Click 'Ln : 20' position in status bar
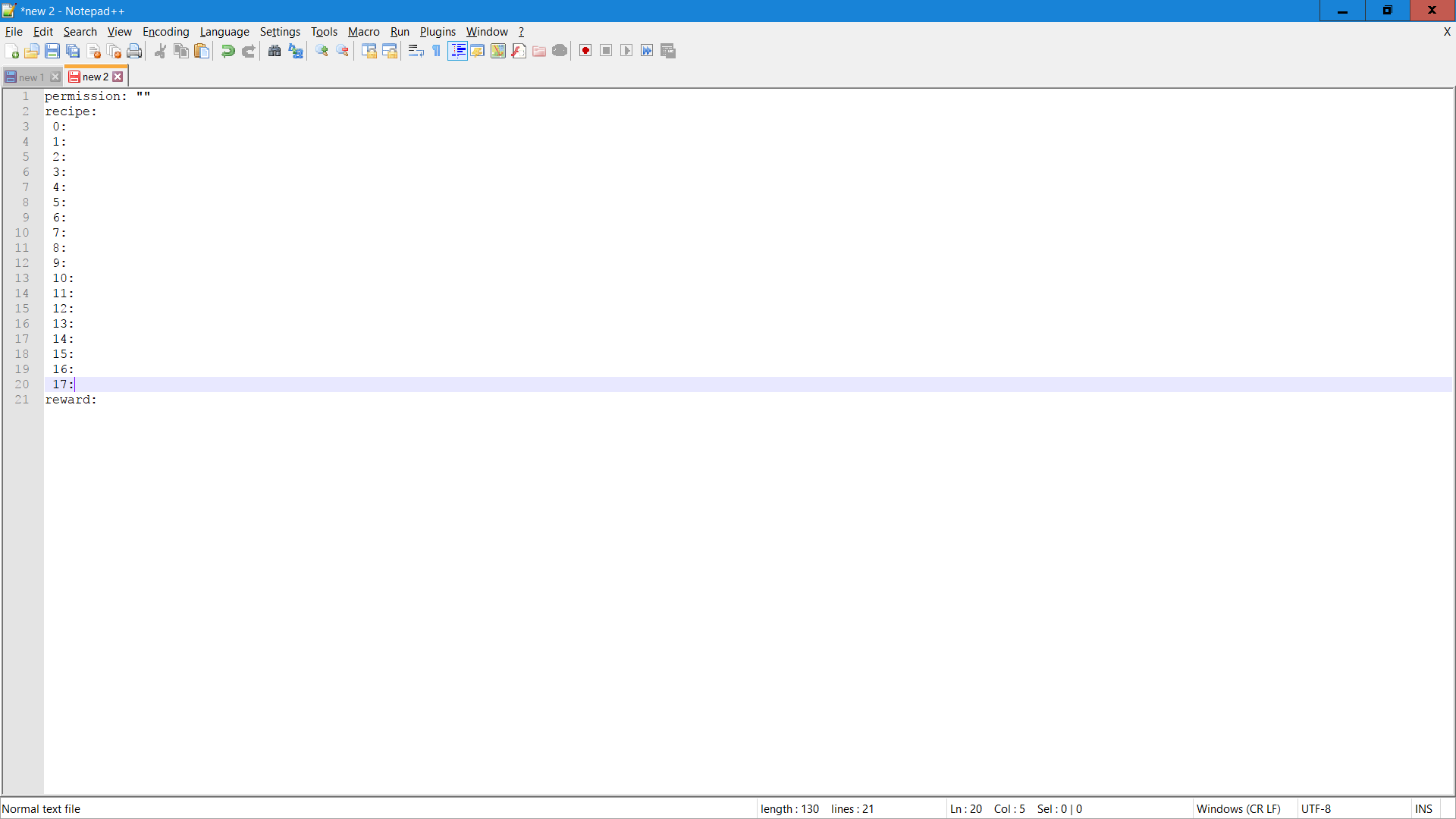This screenshot has height=819, width=1456. [x=966, y=809]
